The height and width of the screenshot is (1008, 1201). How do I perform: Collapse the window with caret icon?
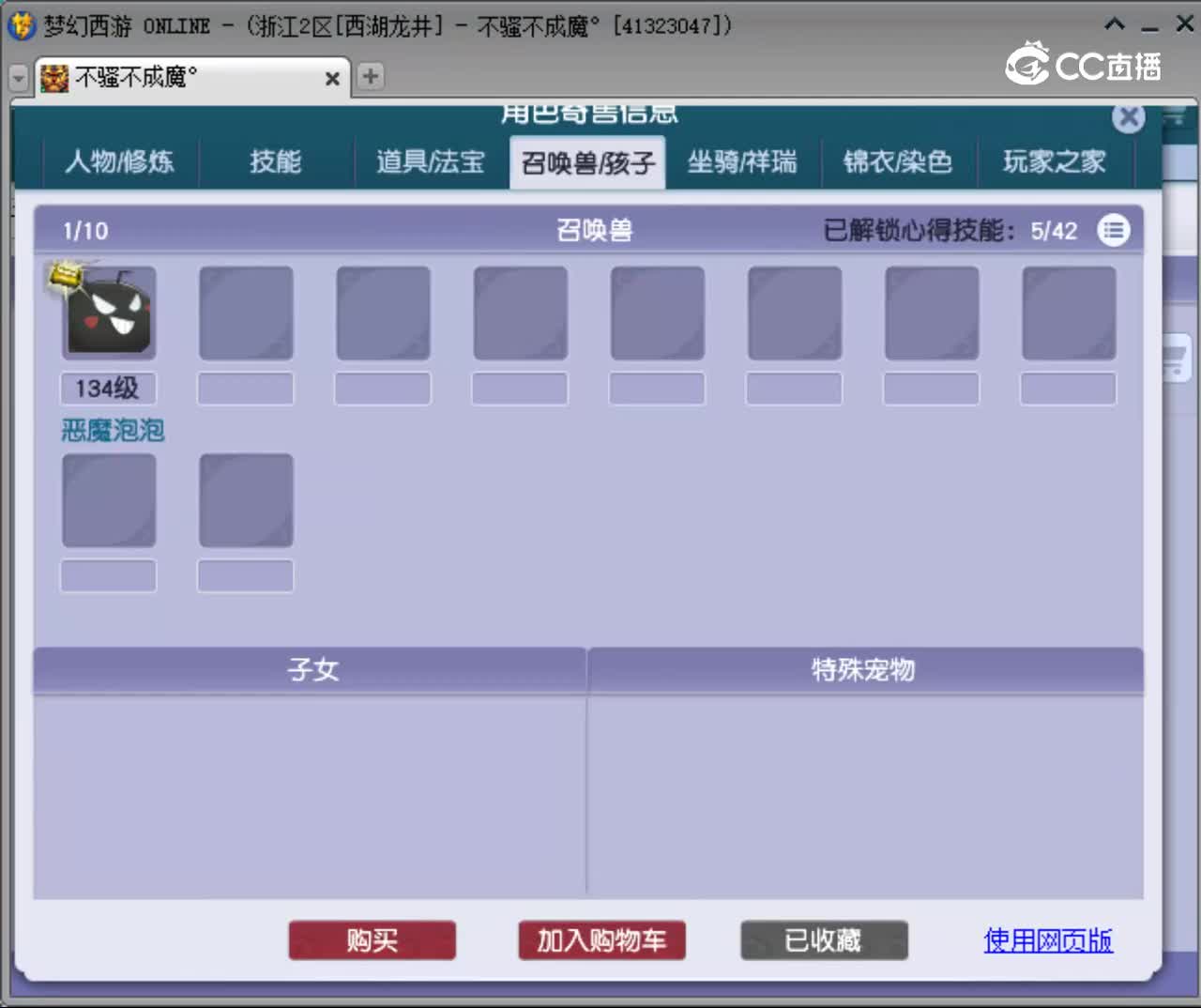1115,24
